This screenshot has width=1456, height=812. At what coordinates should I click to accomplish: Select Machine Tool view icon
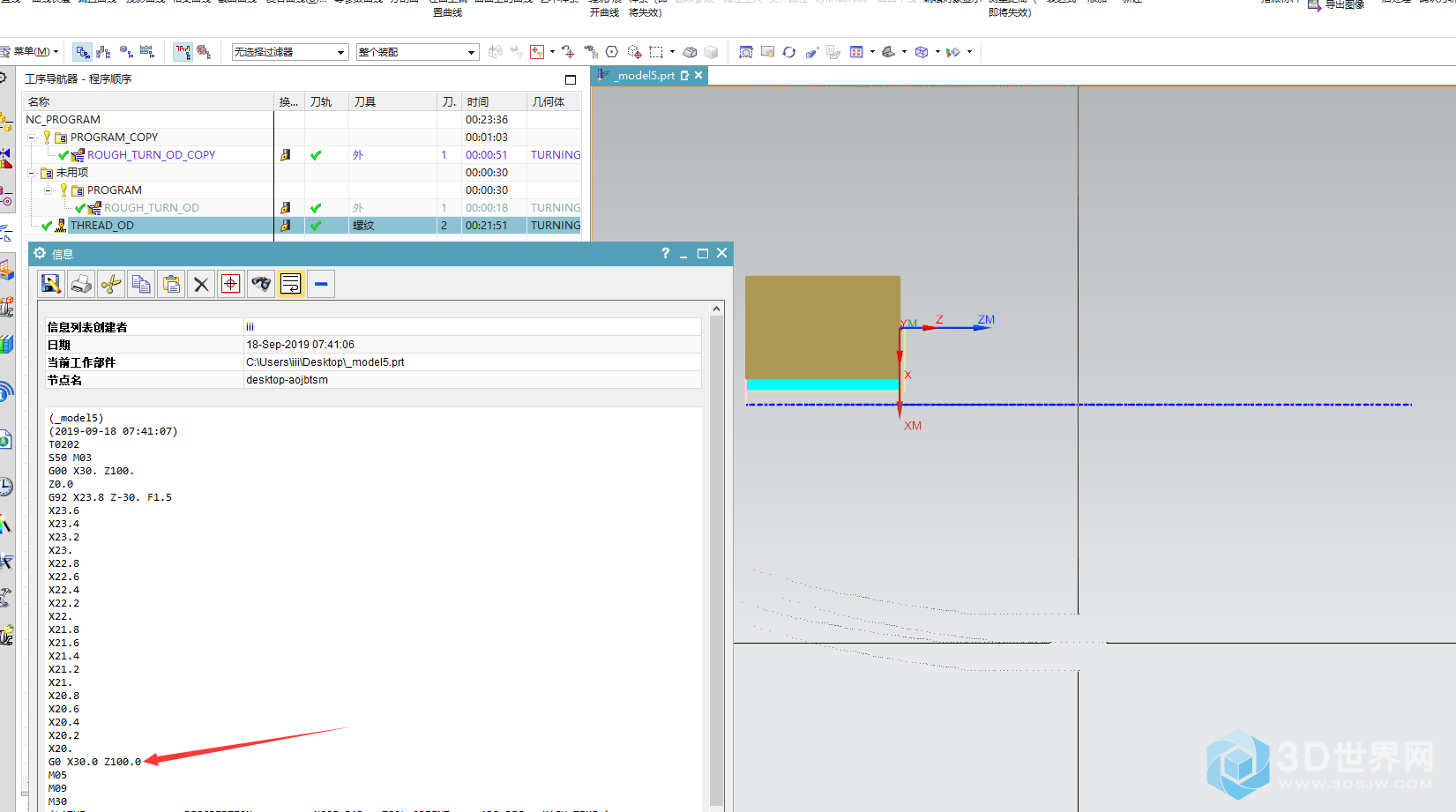coord(104,52)
